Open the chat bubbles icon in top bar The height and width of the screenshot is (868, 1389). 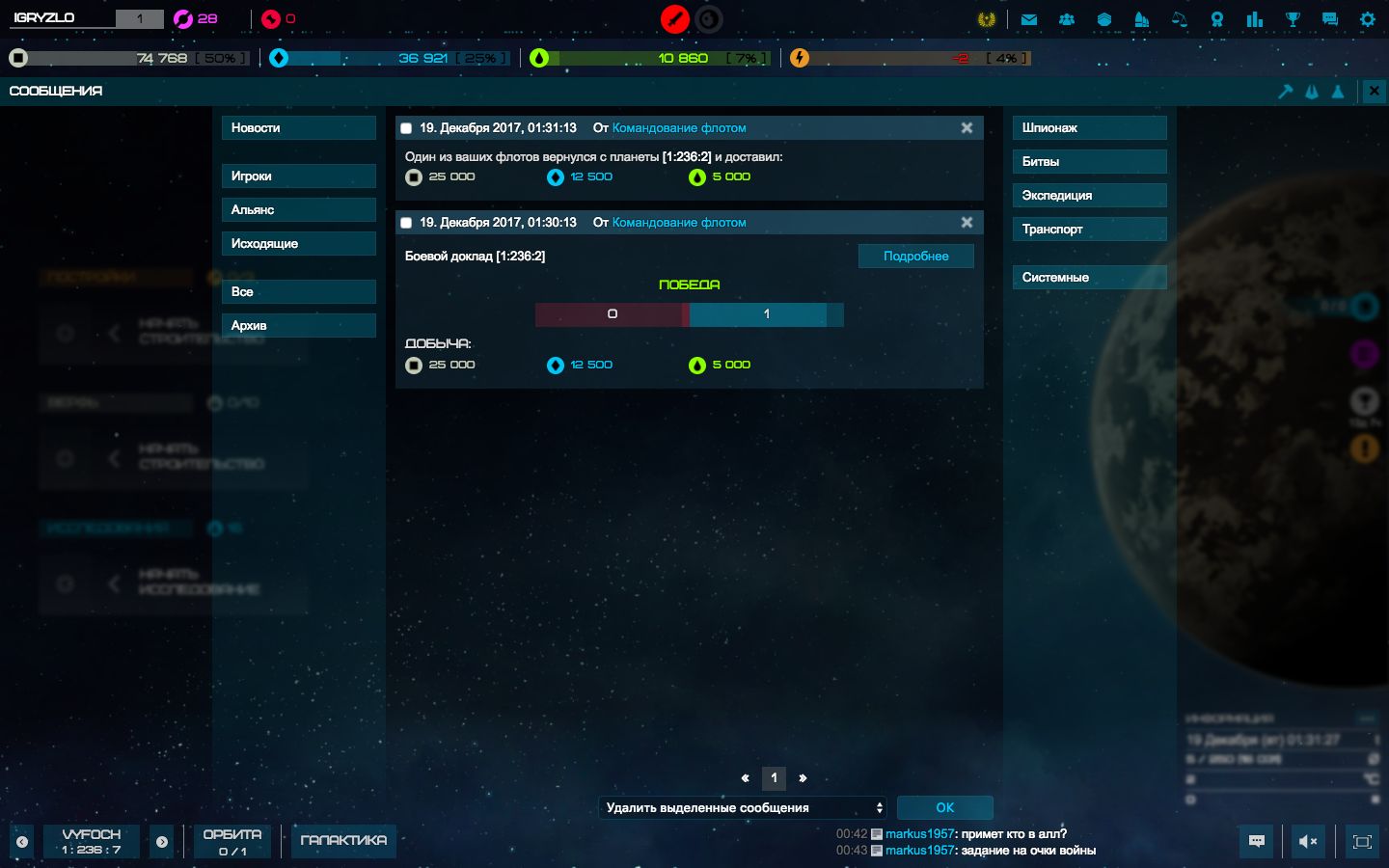coord(1330,19)
